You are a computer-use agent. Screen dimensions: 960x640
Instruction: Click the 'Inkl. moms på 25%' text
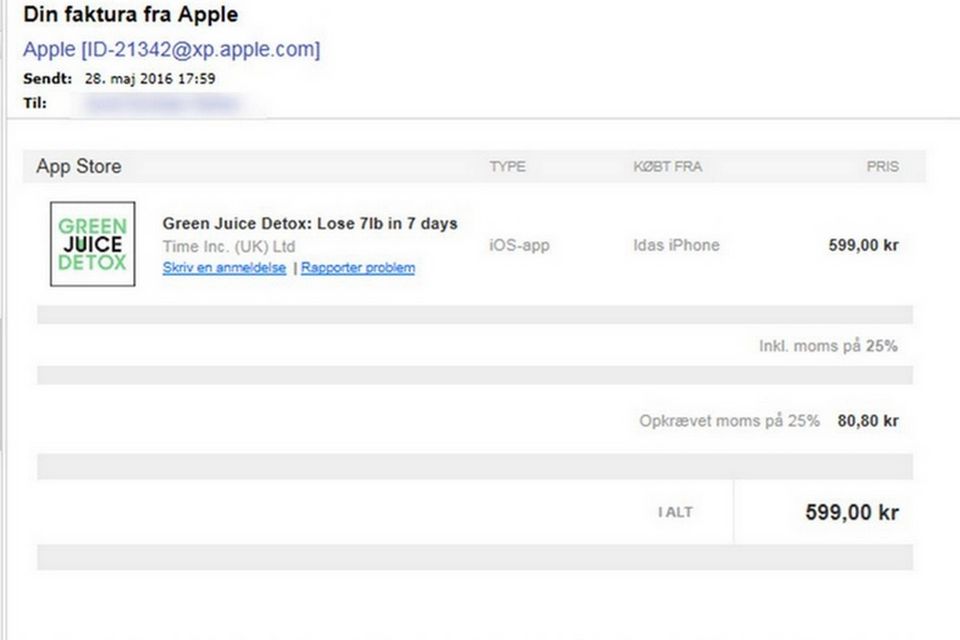(x=828, y=346)
